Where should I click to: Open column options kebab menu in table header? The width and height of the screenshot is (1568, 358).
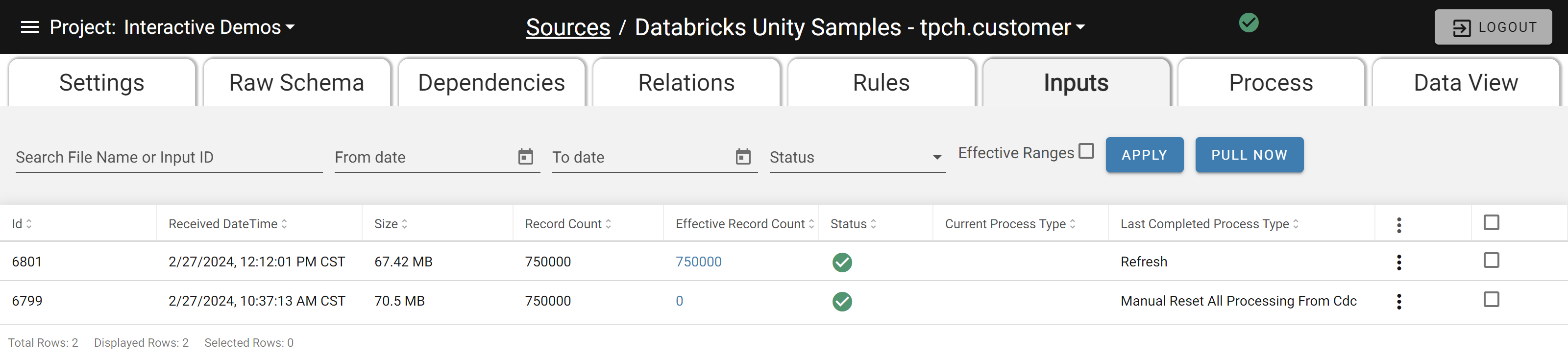pos(1399,225)
